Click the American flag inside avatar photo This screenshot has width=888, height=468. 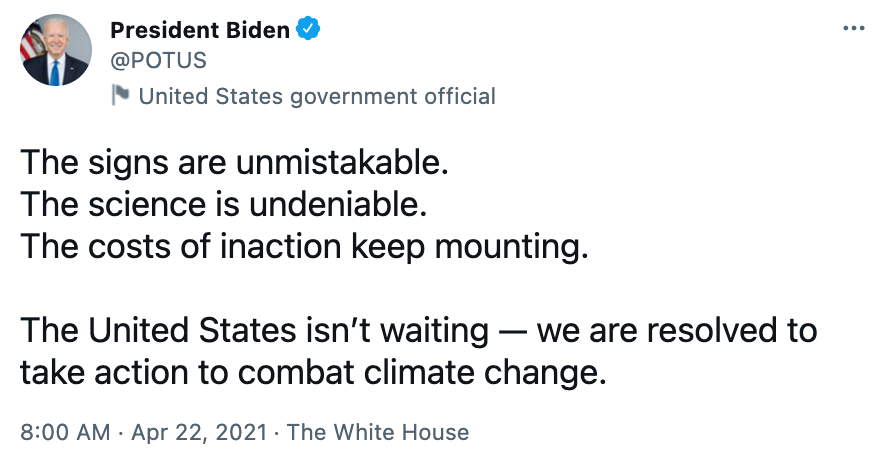pyautogui.click(x=32, y=42)
